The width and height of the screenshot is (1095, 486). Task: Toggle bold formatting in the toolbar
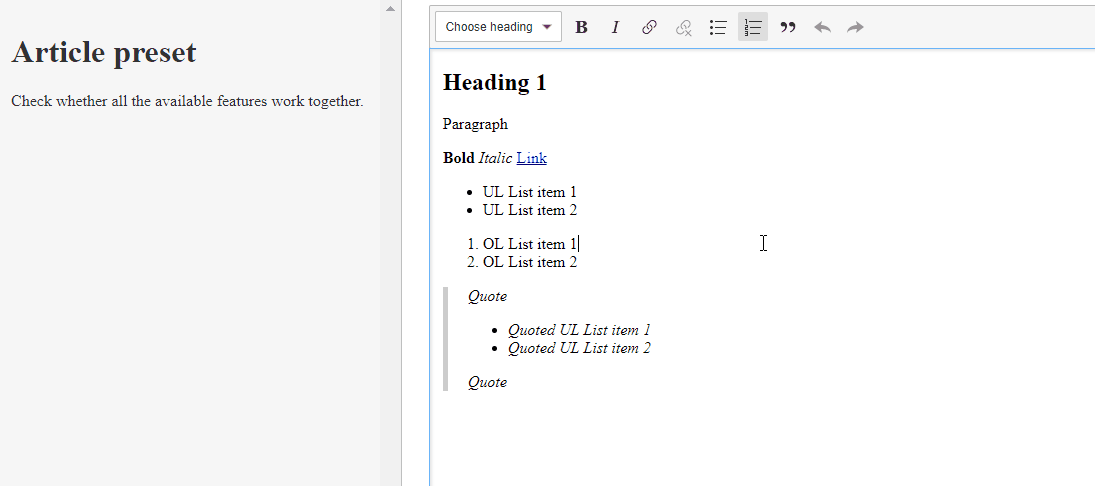pyautogui.click(x=581, y=27)
